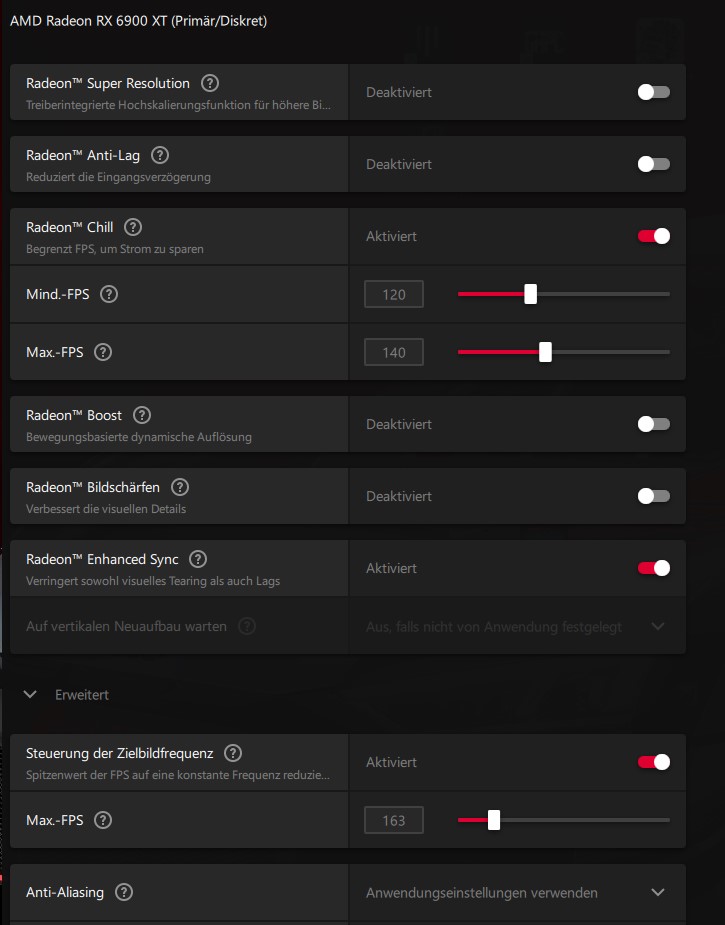Click the Mind.-FPS slider handle
This screenshot has width=725, height=925.
tap(531, 294)
